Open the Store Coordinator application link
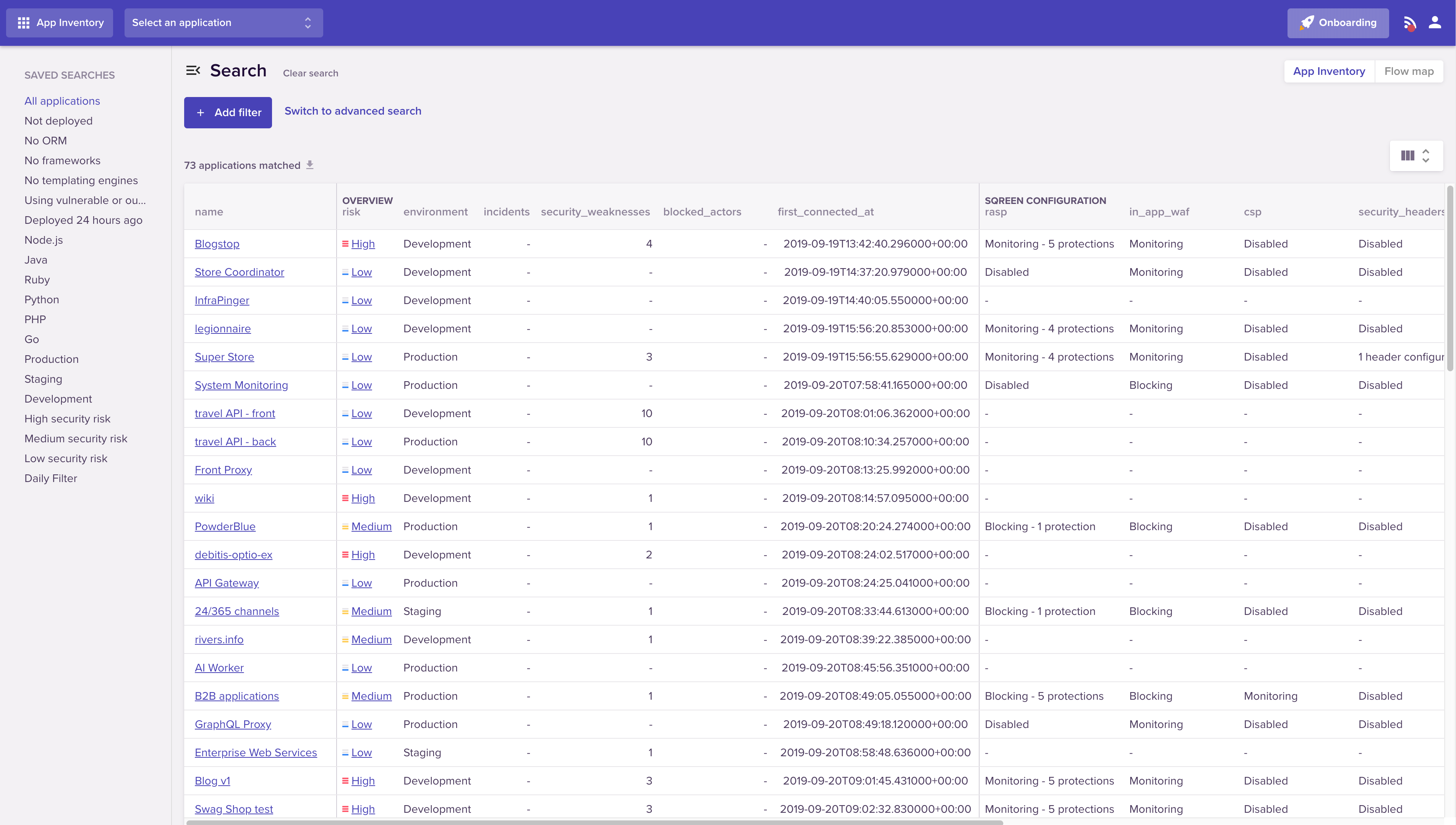Screen dimensions: 1456x825 coord(239,272)
